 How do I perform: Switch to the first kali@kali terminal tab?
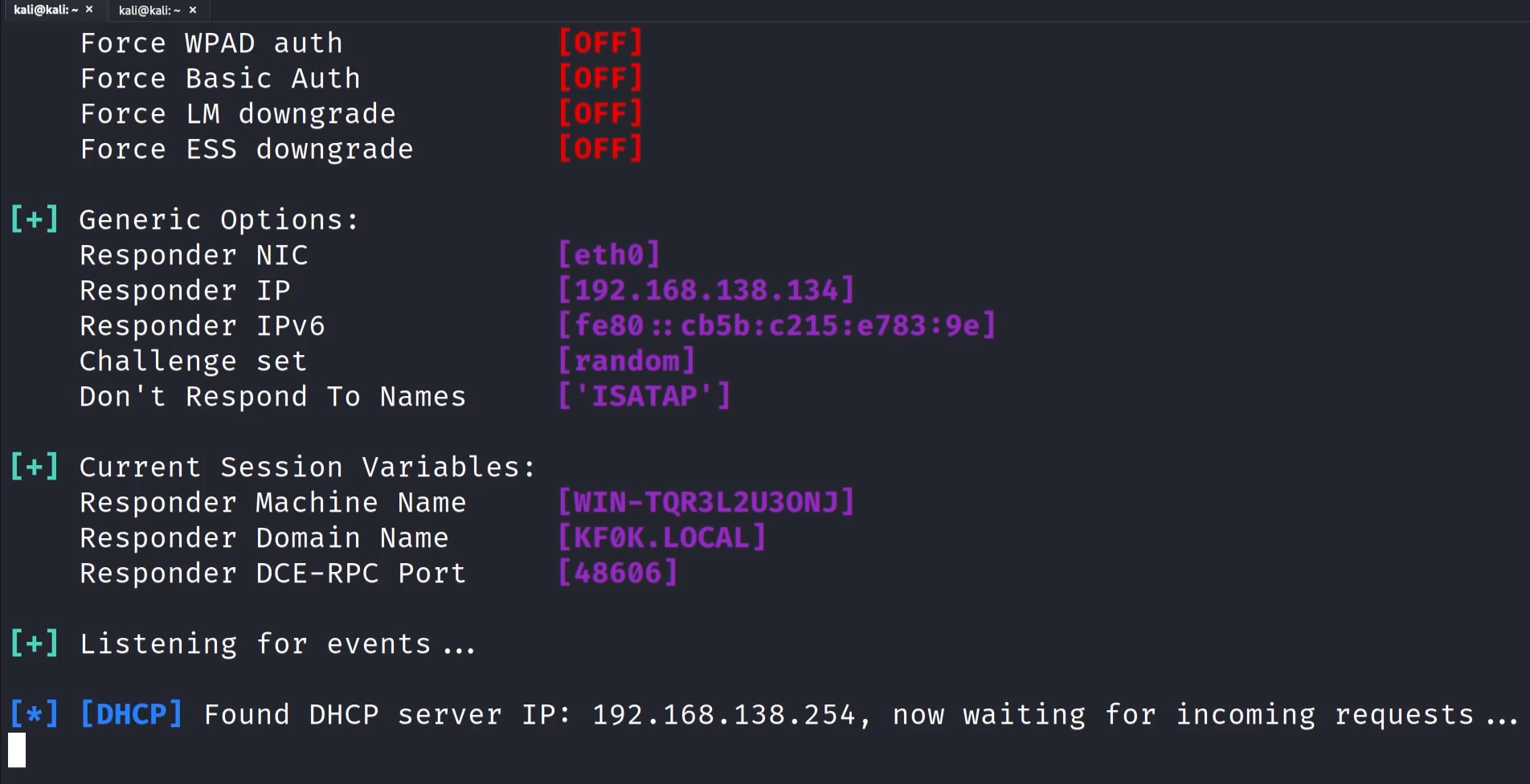coord(45,10)
